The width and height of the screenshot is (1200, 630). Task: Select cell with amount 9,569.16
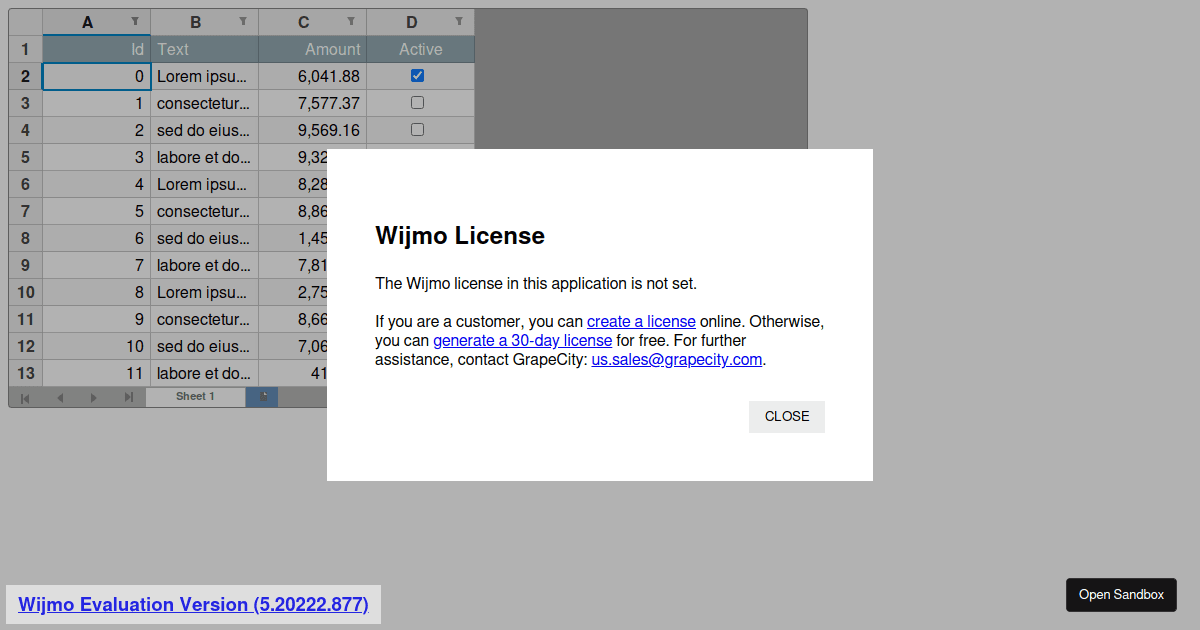tap(313, 130)
